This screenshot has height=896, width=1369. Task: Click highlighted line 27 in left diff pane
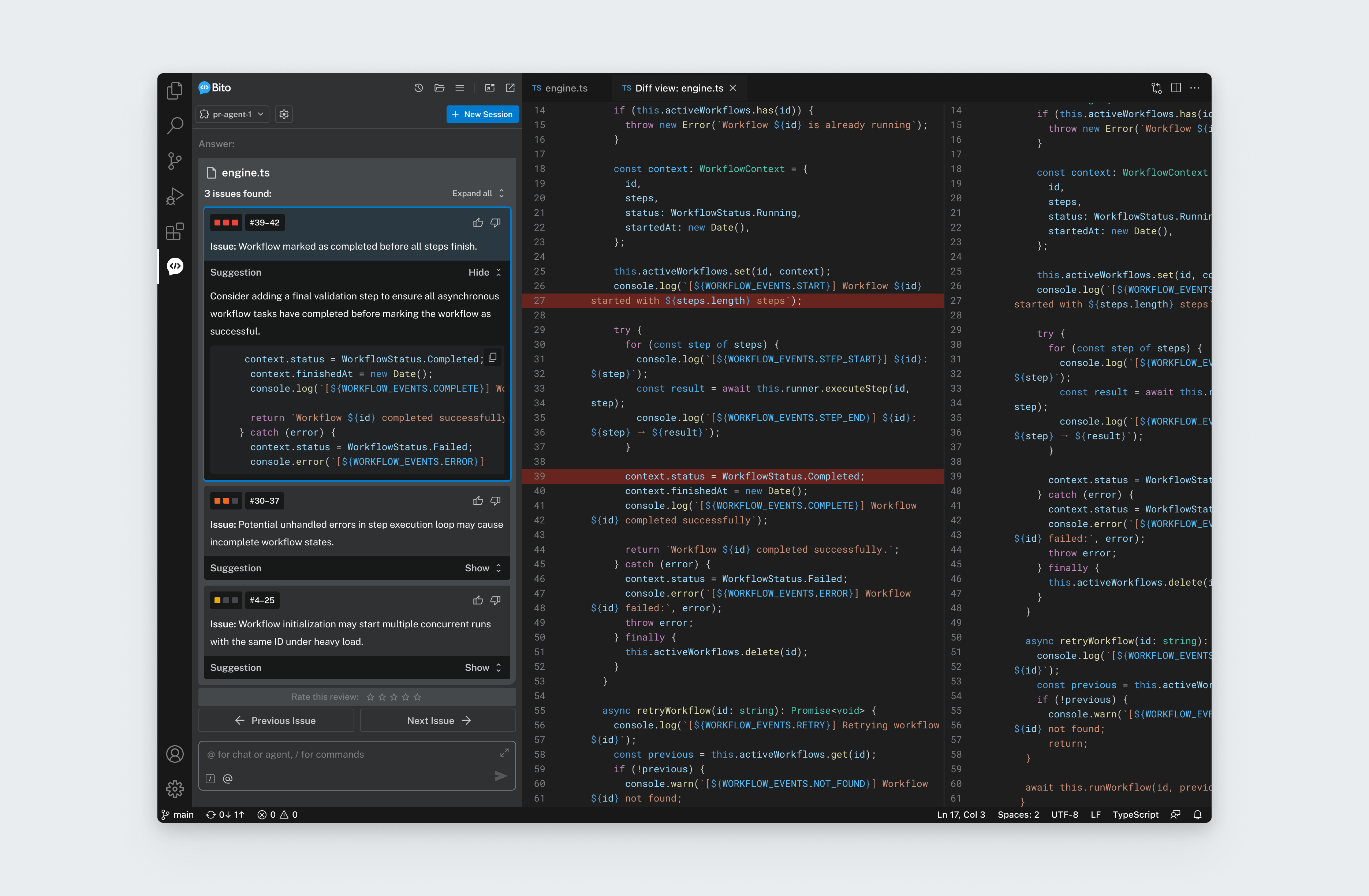tap(733, 301)
